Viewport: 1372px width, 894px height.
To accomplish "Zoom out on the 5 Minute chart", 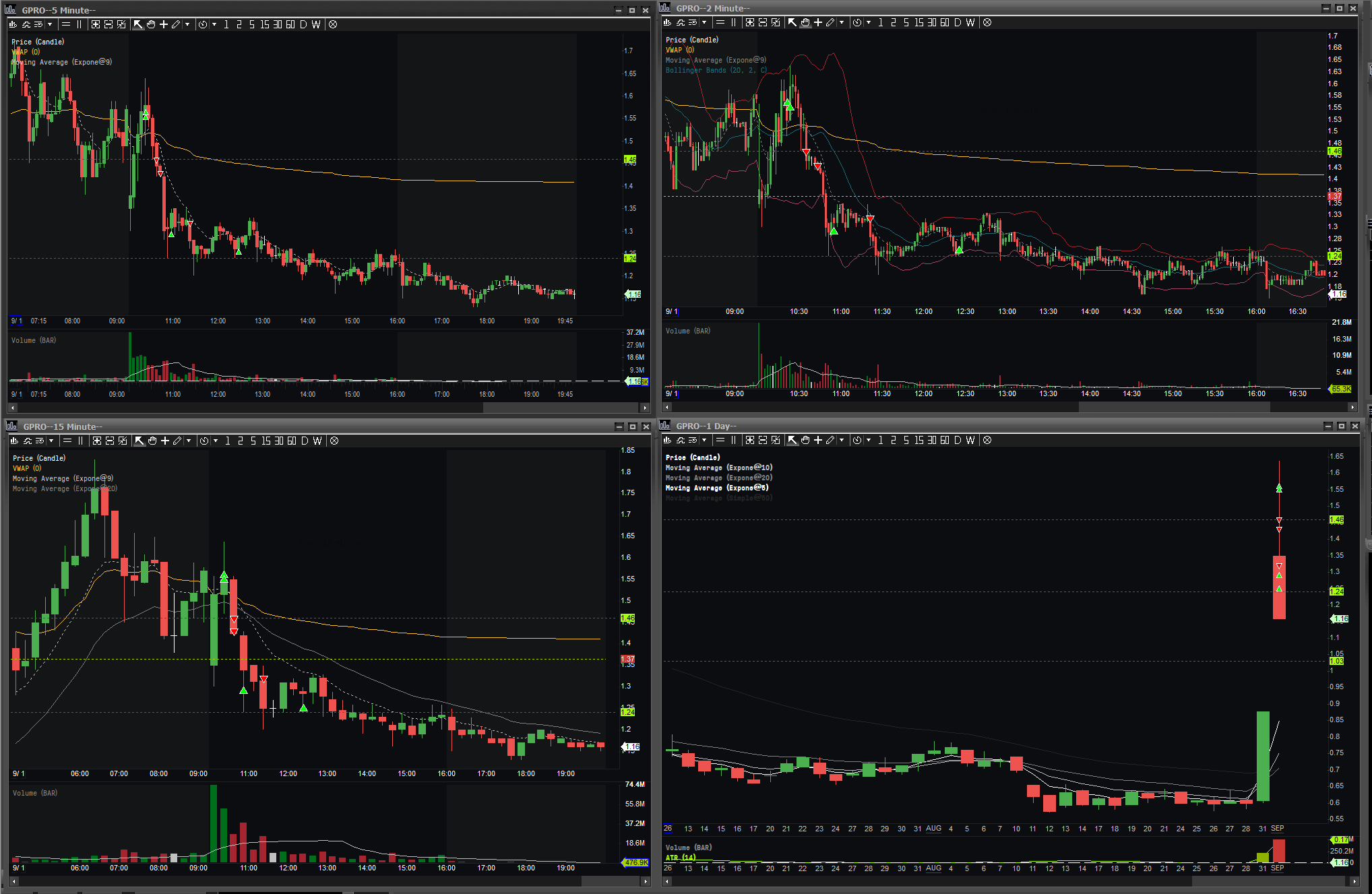I will tap(108, 24).
